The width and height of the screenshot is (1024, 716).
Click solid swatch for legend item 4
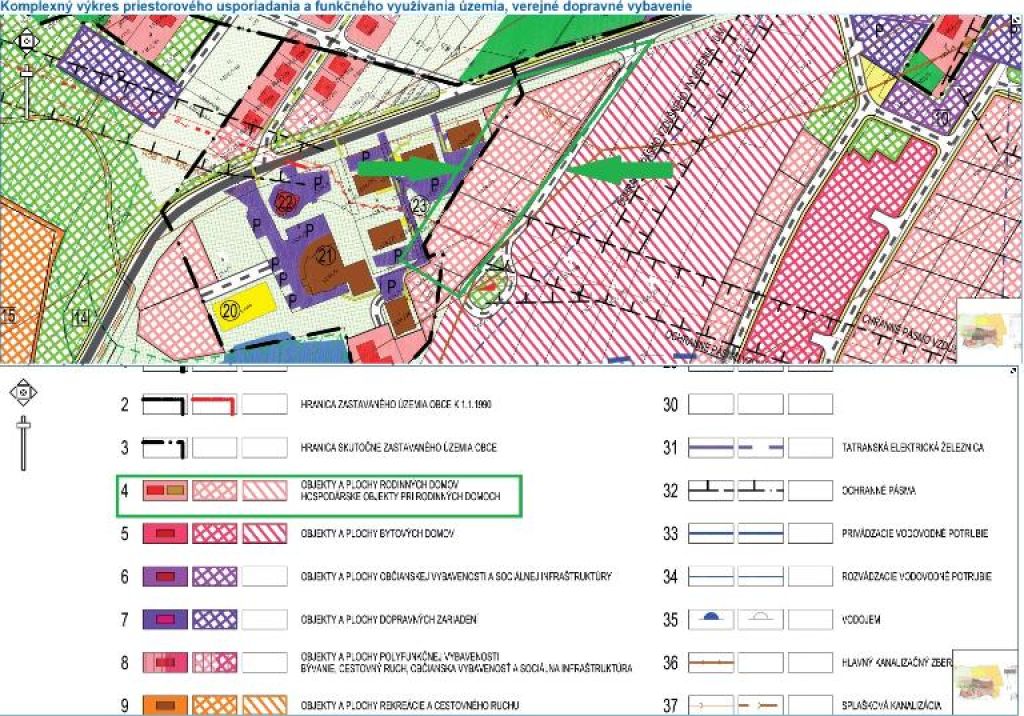coord(164,490)
